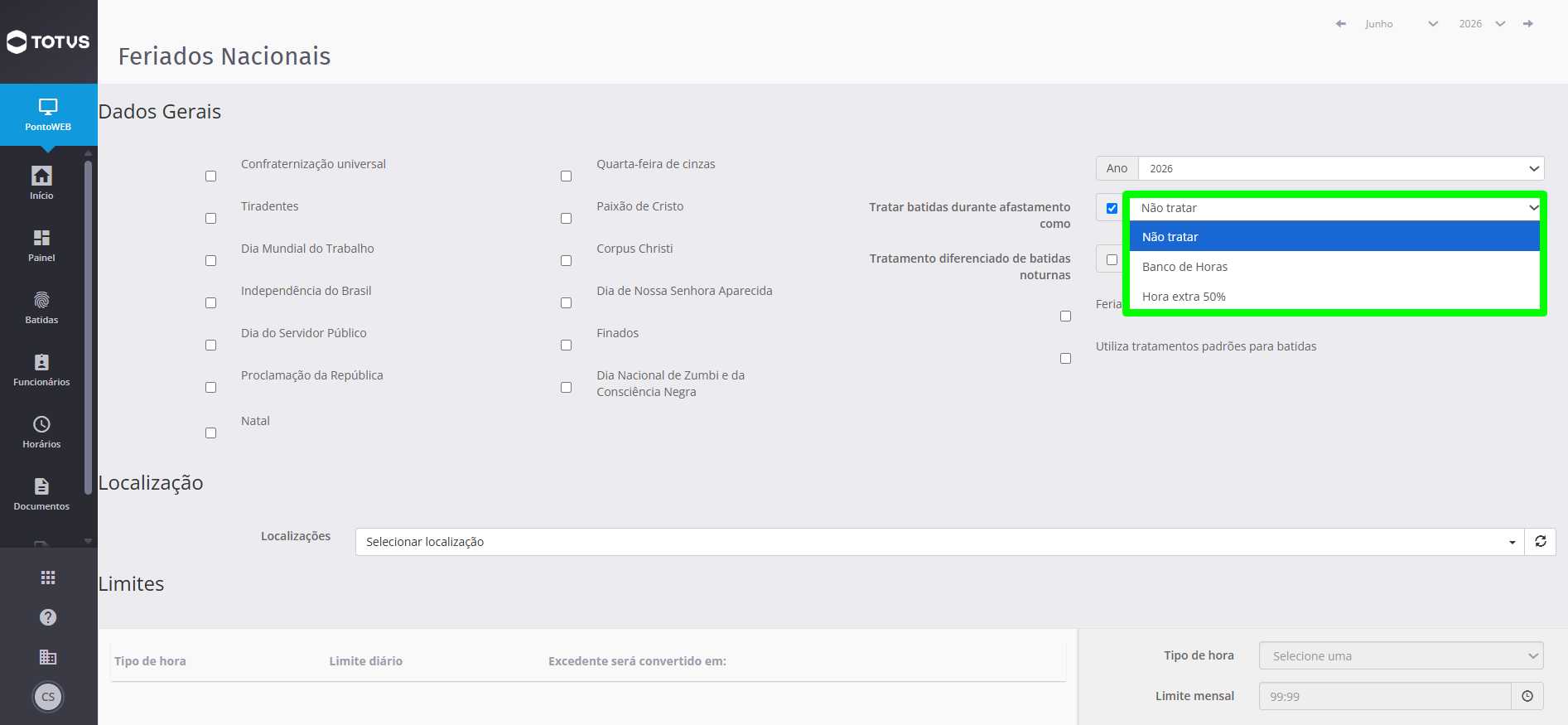Refresh the localizações list
Screen dimensions: 1568x725
pos(1541,542)
